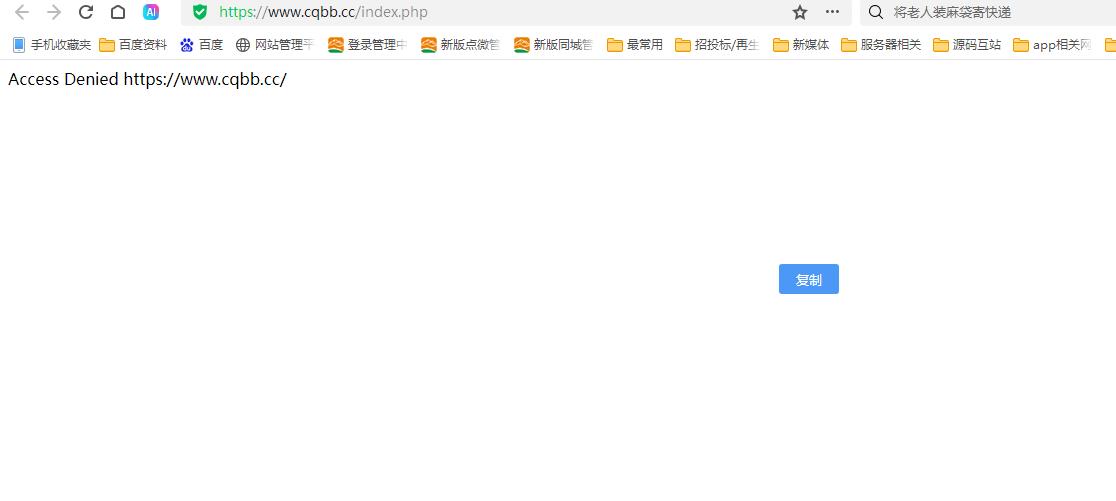Open the three-dot more options menu
Screen dimensions: 1116x501
click(832, 12)
